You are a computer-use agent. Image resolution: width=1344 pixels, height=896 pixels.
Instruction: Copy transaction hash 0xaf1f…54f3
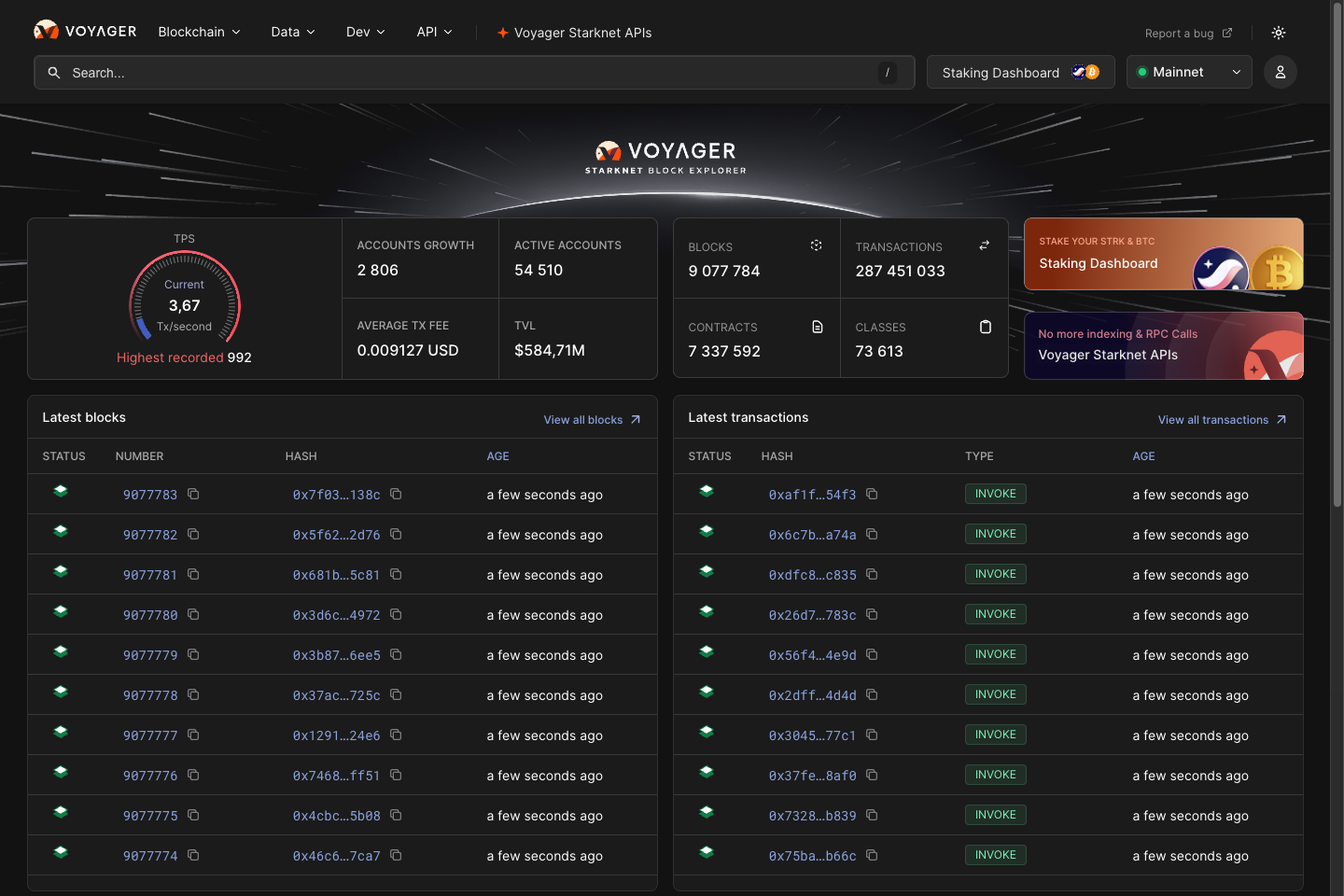click(872, 494)
